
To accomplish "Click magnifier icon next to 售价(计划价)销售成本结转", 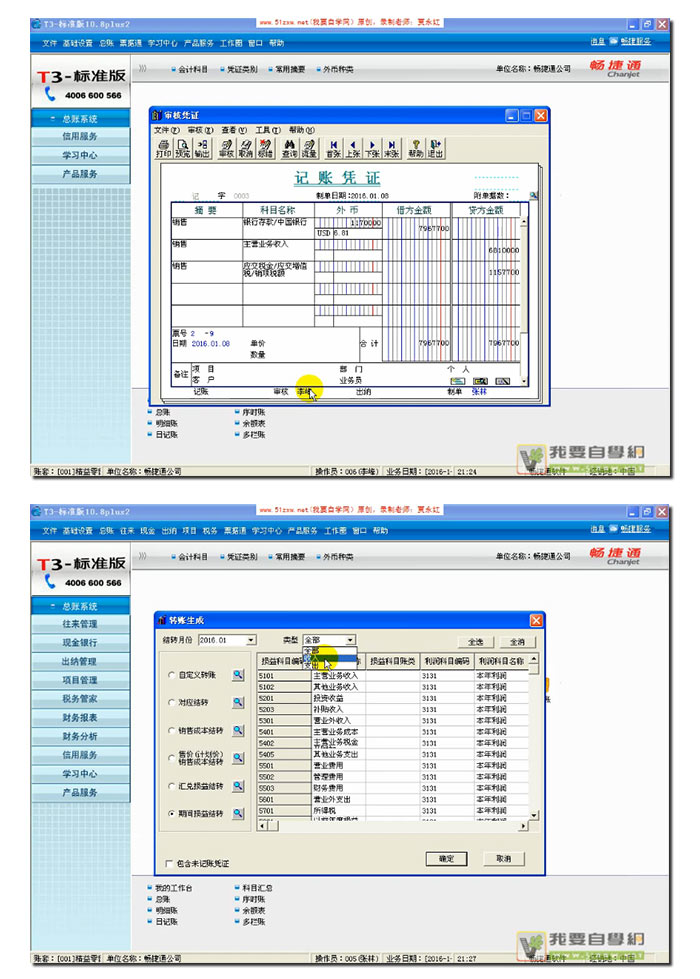I will tap(238, 758).
